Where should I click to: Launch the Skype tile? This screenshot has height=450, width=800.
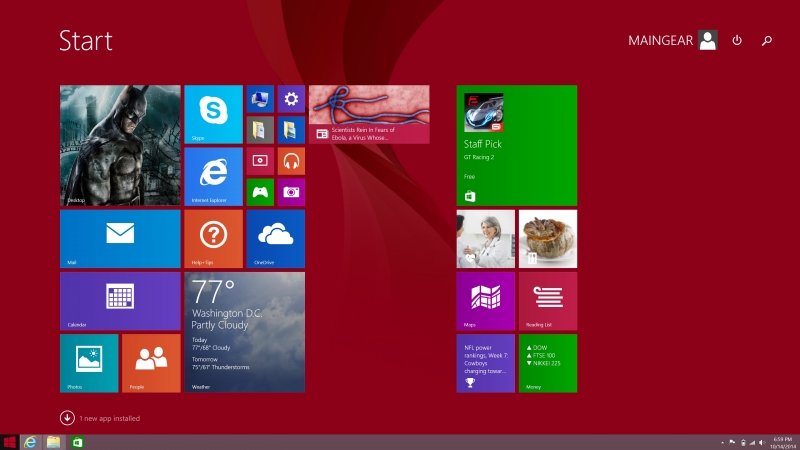[213, 114]
